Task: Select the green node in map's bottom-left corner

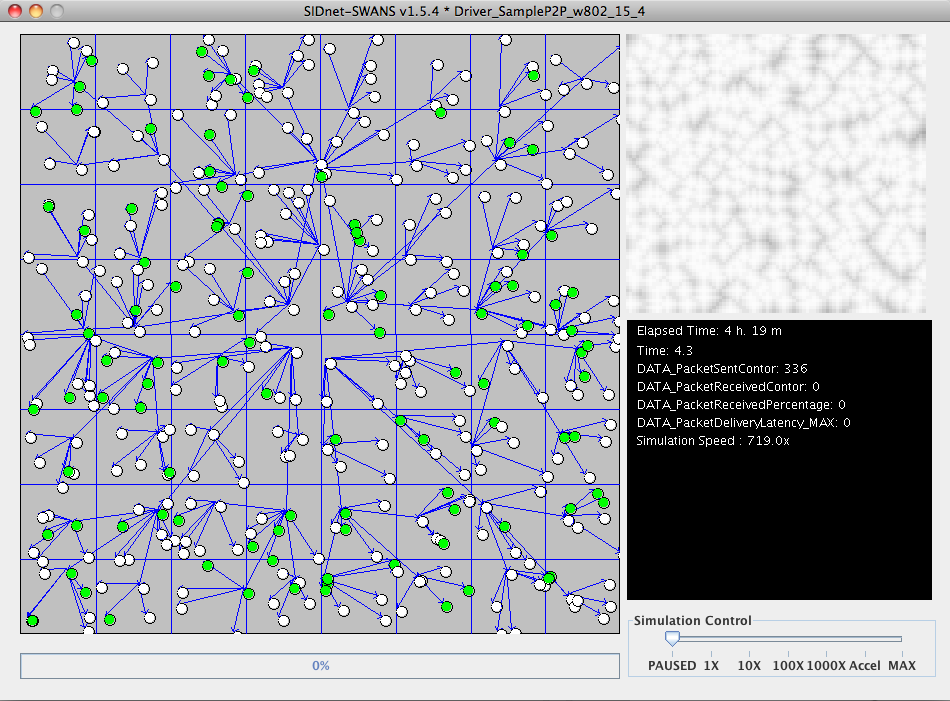Action: [32, 621]
